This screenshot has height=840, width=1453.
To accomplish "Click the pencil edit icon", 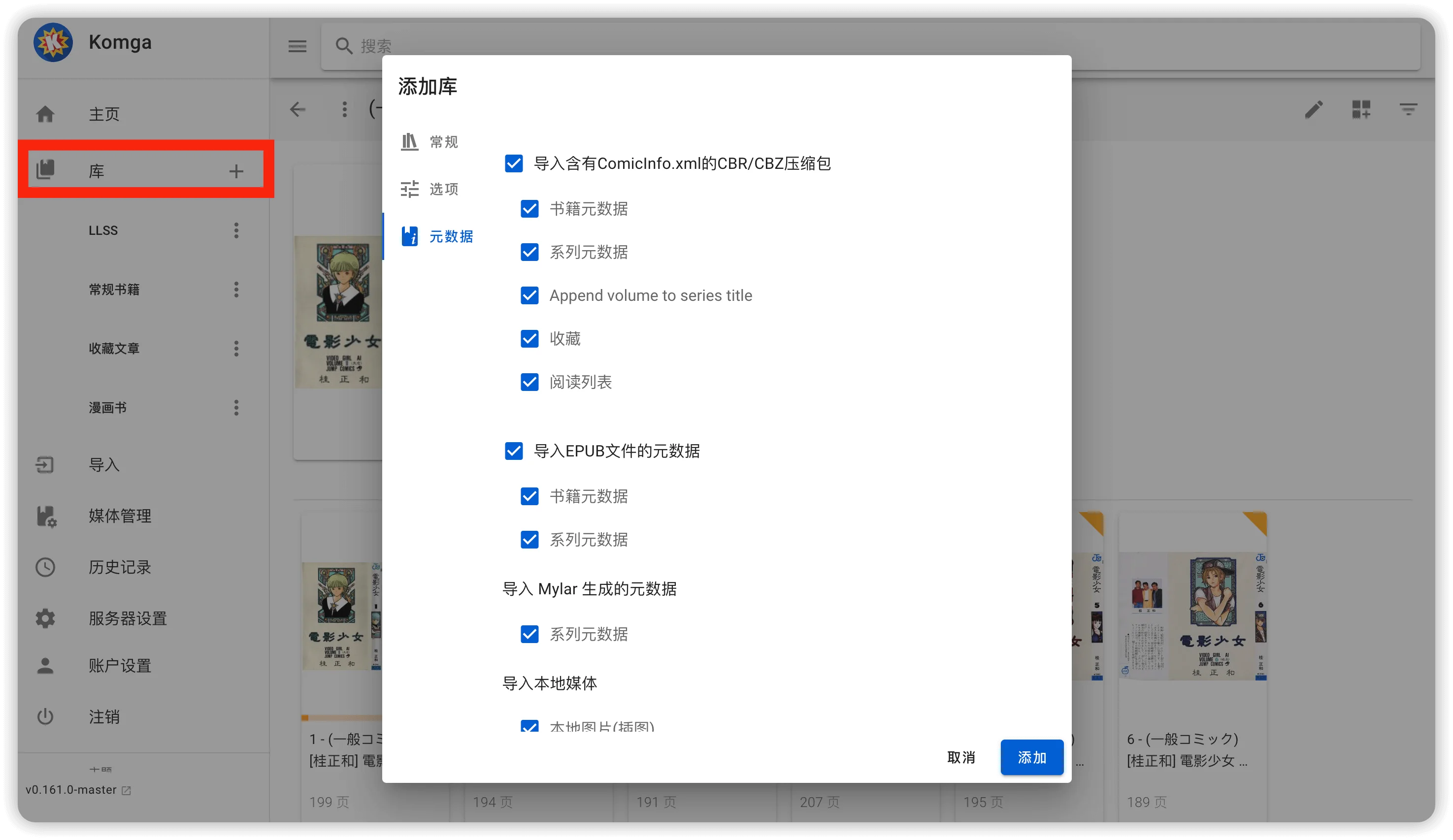I will coord(1314,109).
